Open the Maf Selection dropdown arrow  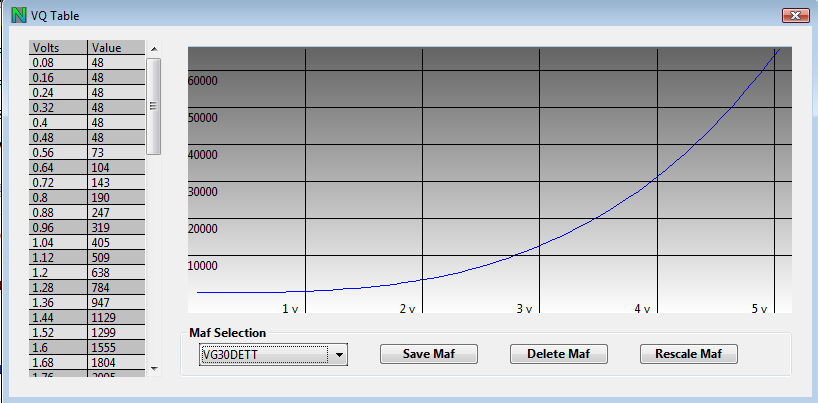(x=339, y=354)
